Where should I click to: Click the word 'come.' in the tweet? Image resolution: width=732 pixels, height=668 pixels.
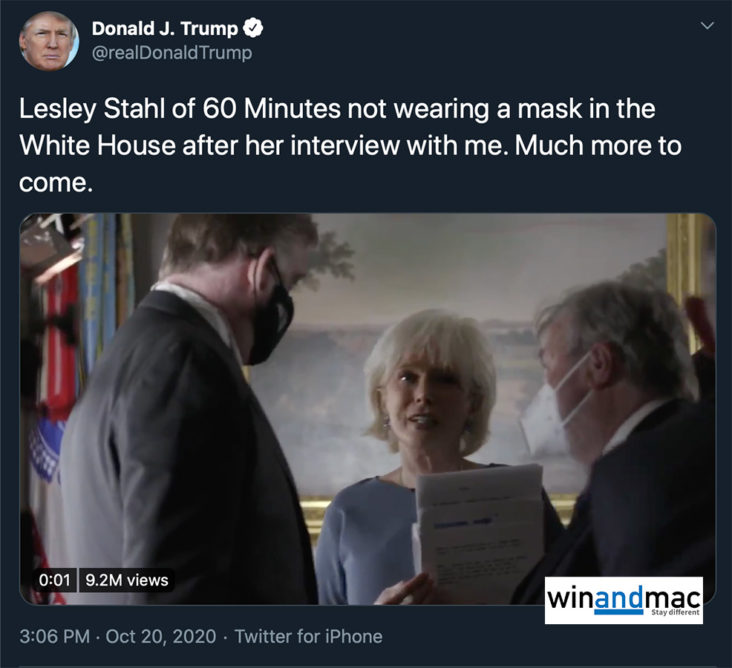click(x=56, y=183)
